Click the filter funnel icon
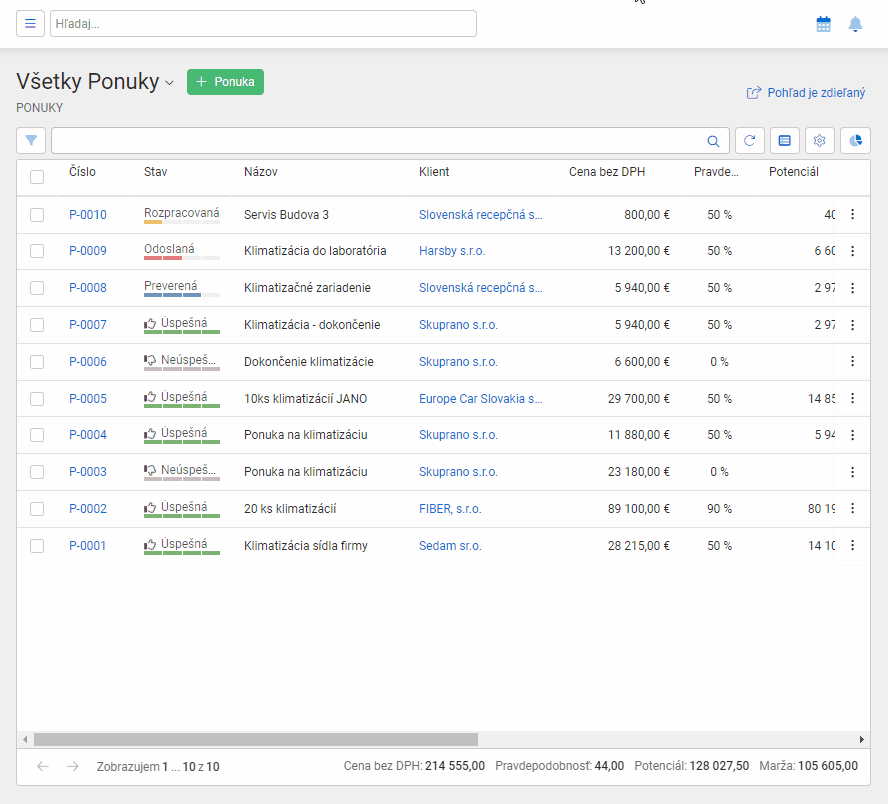888x804 pixels. [31, 140]
